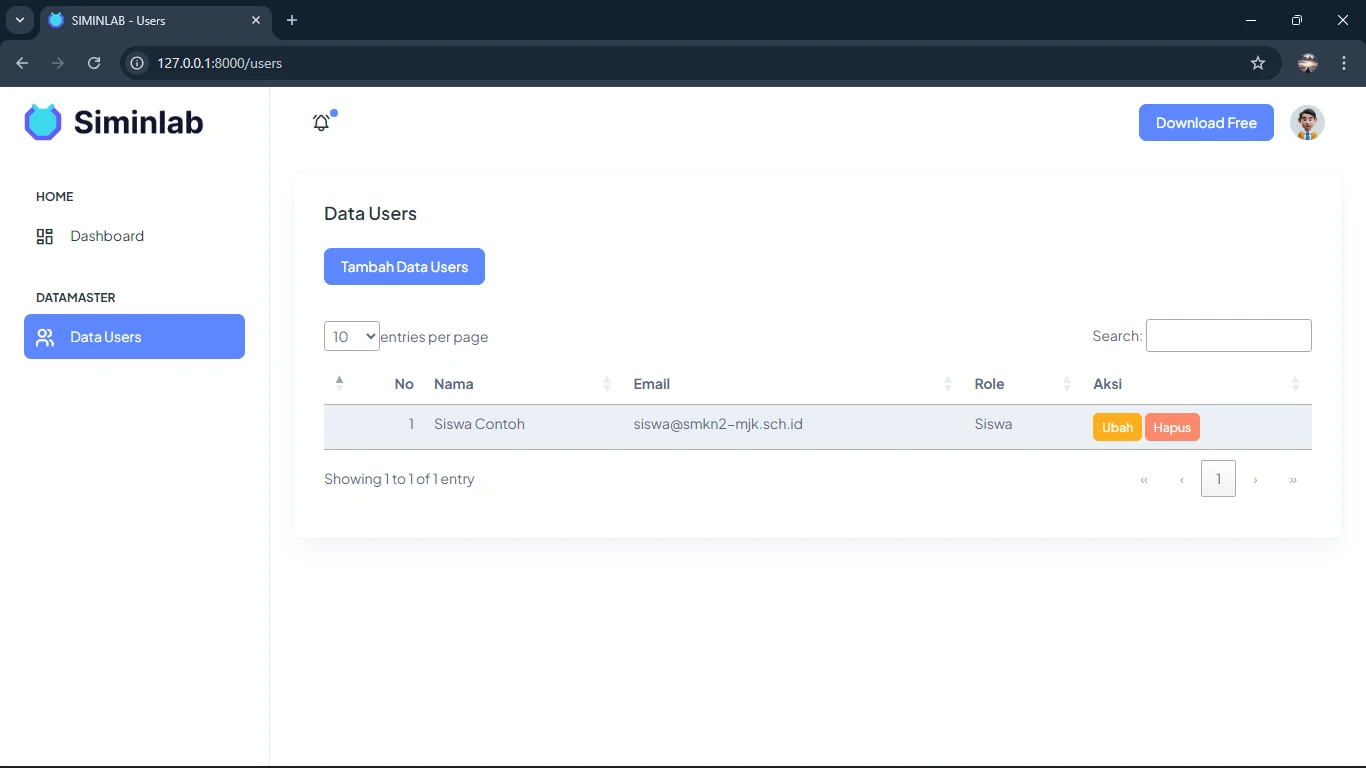This screenshot has width=1366, height=768.
Task: Expand the browser tab search dropdown
Action: click(19, 20)
